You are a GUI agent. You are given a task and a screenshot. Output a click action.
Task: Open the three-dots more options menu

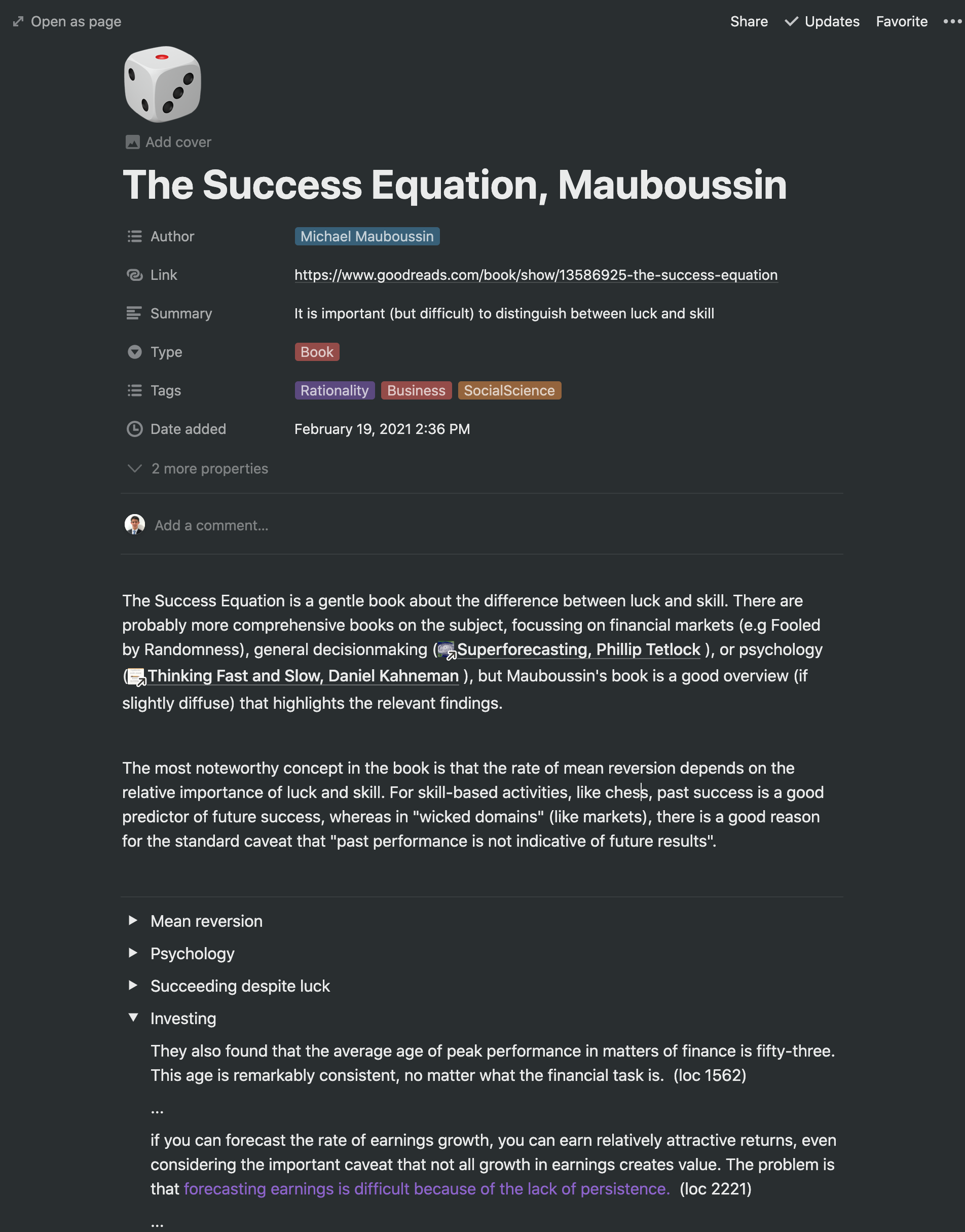pos(952,21)
